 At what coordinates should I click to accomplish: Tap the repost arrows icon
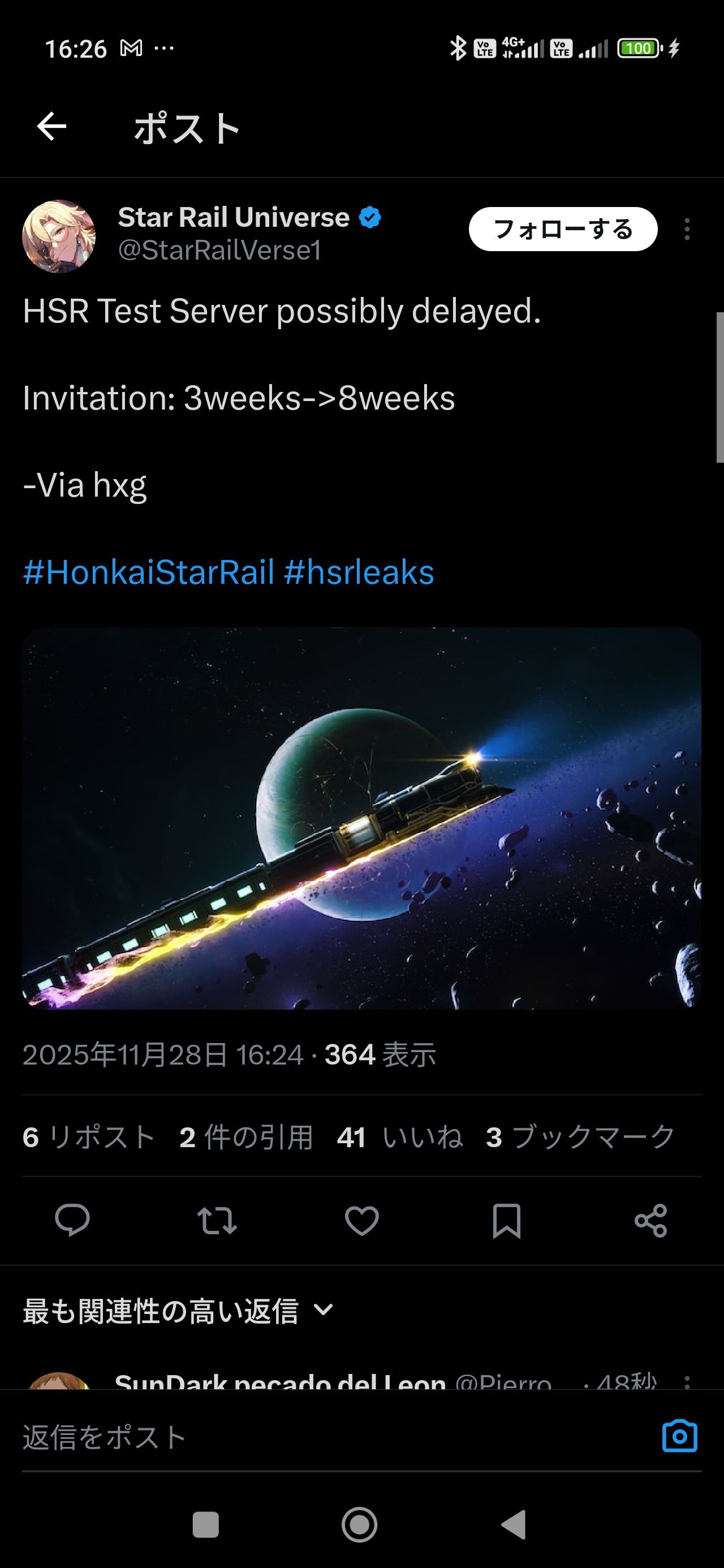(217, 1220)
